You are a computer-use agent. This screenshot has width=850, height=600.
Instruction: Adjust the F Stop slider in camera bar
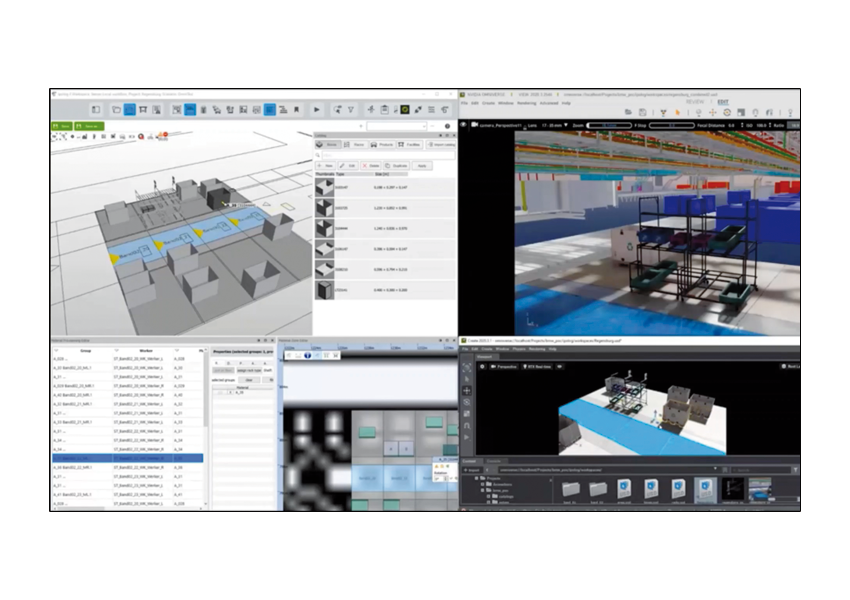[672, 125]
